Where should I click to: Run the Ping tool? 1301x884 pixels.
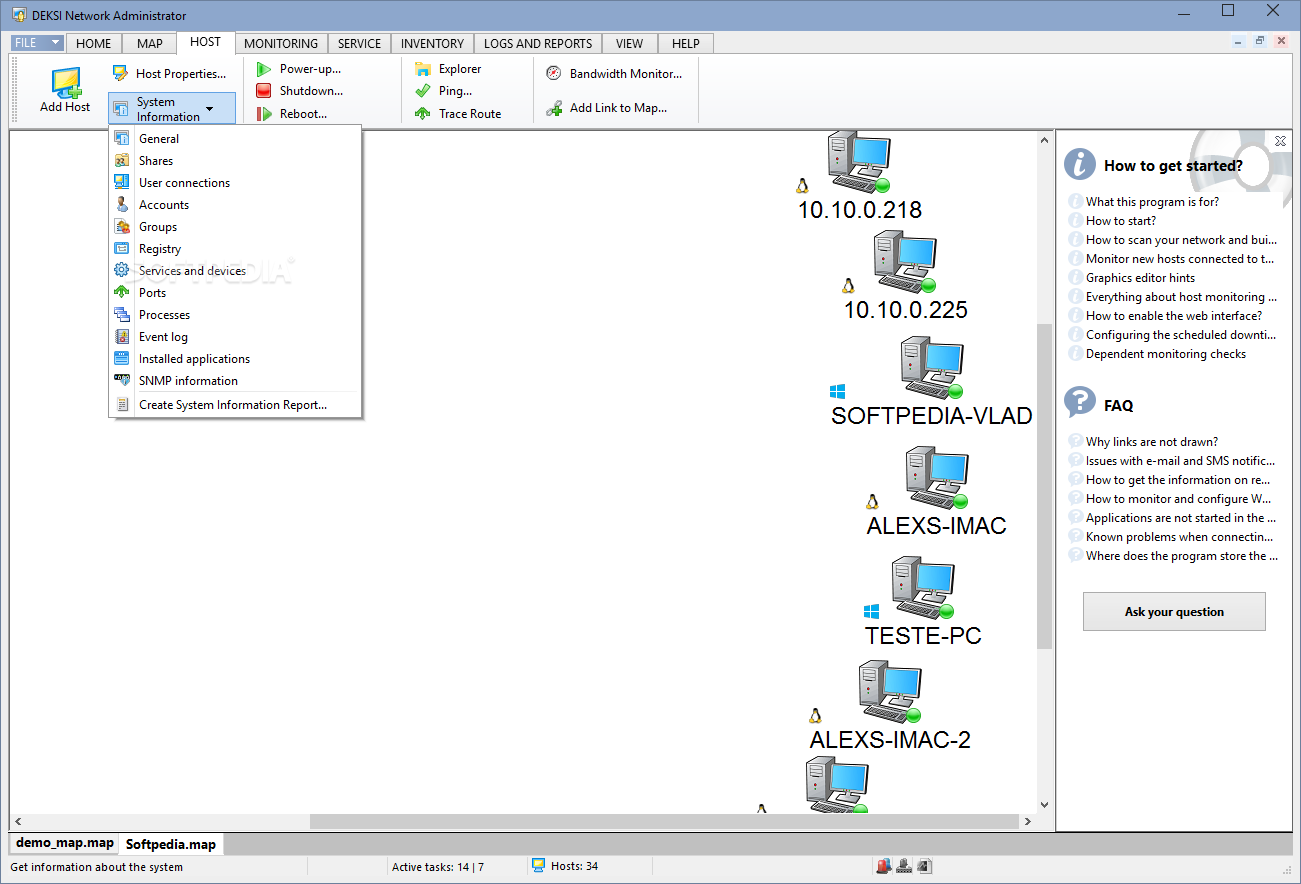click(x=444, y=91)
